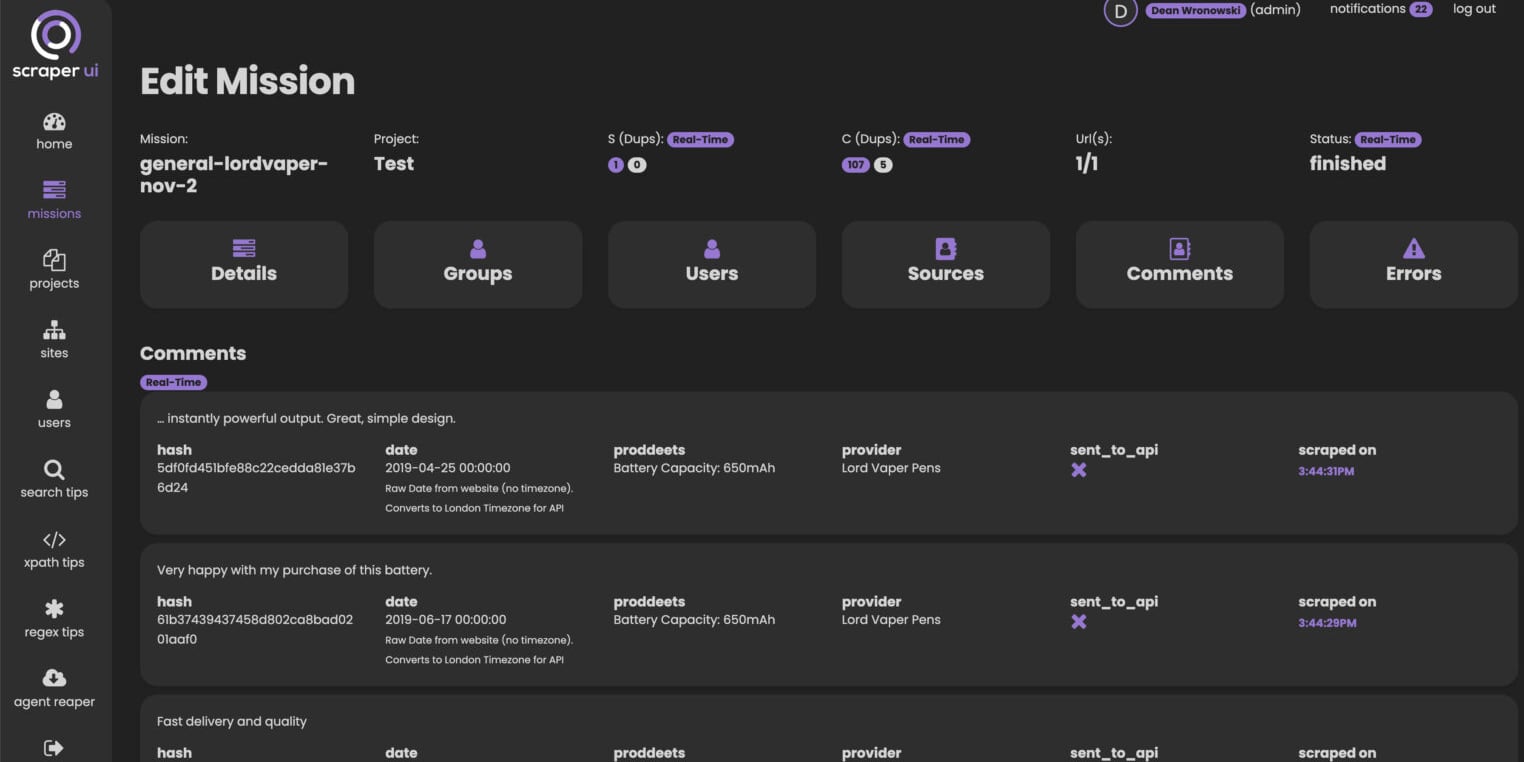The width and height of the screenshot is (1524, 762).
Task: Go to home via dashboard icon
Action: pyautogui.click(x=54, y=122)
